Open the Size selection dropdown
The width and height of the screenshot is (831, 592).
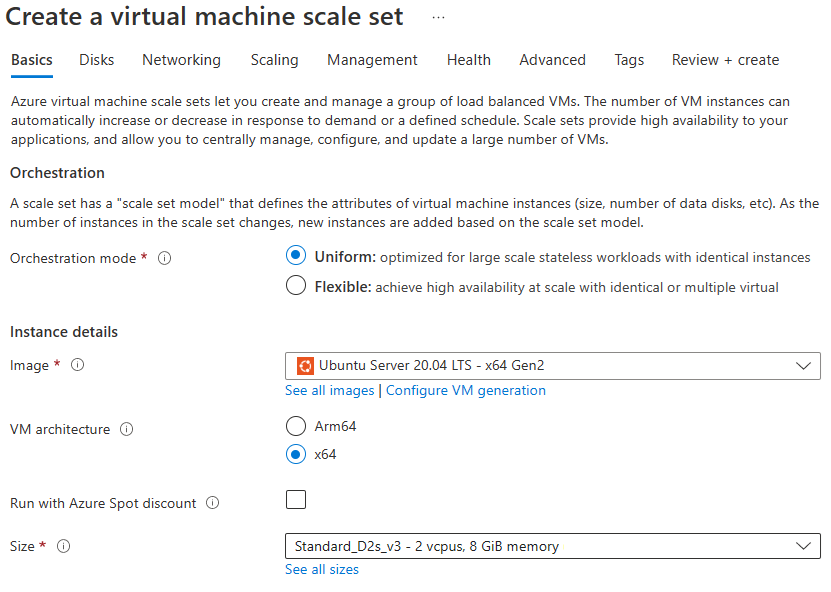click(550, 546)
